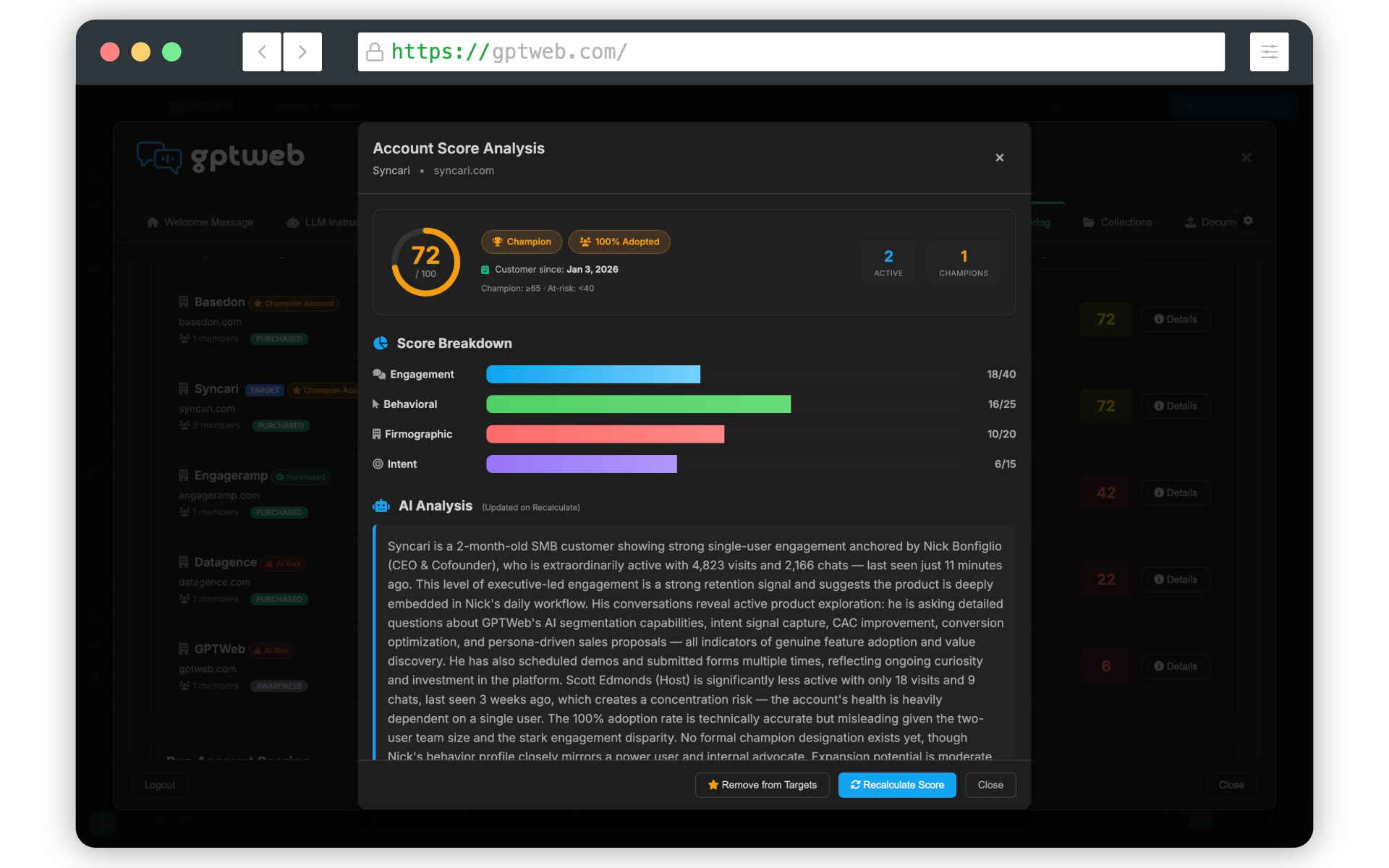Click the purple Intent score bar
Screen dimensions: 1389x868
point(582,464)
